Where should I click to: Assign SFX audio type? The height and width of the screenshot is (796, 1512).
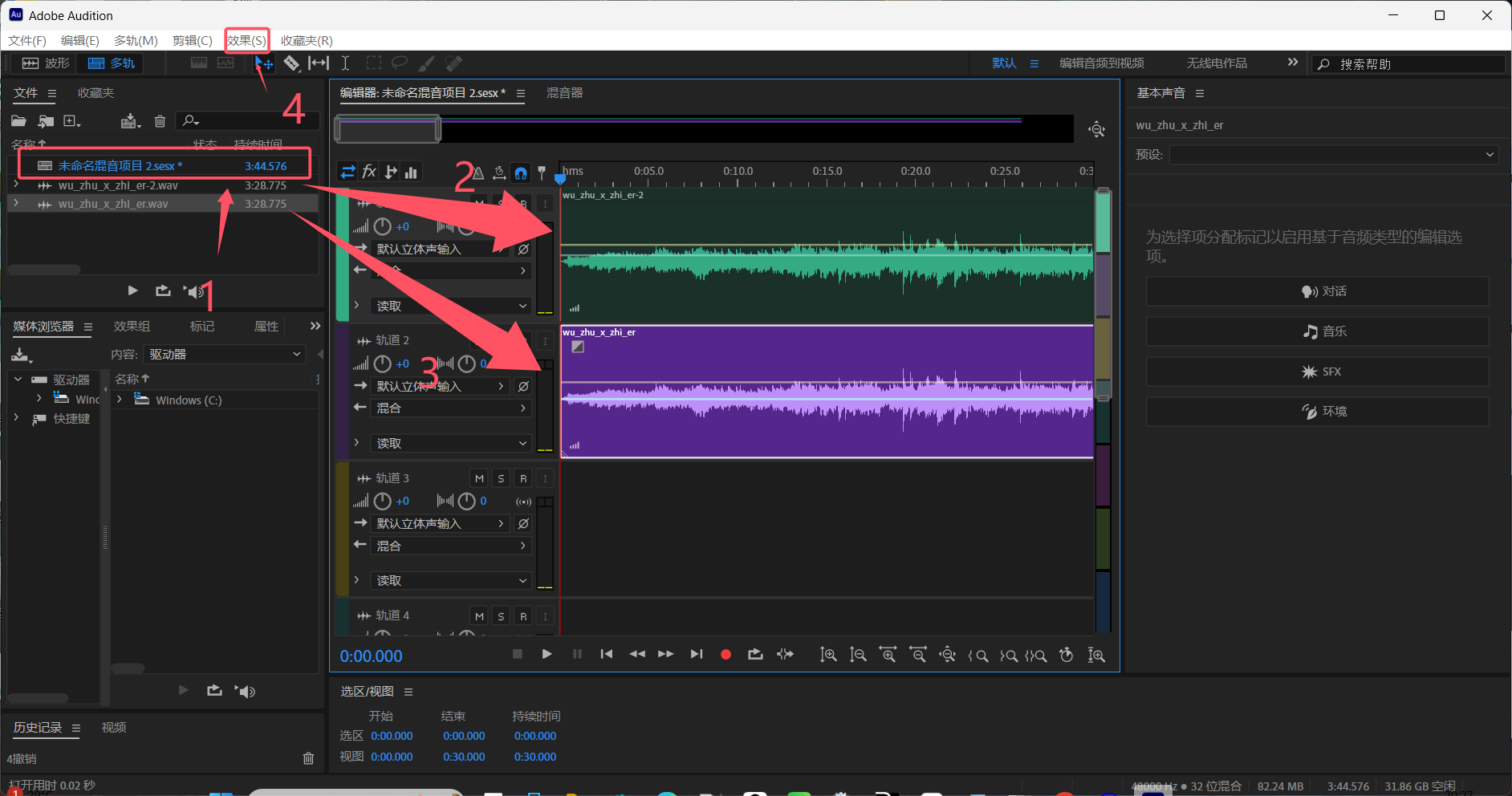point(1317,372)
